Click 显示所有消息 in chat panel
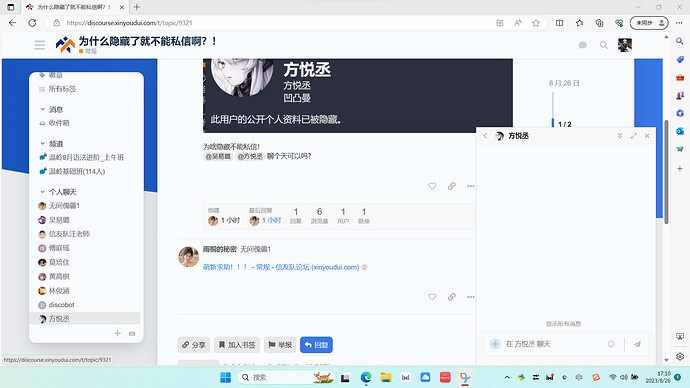 pos(564,324)
